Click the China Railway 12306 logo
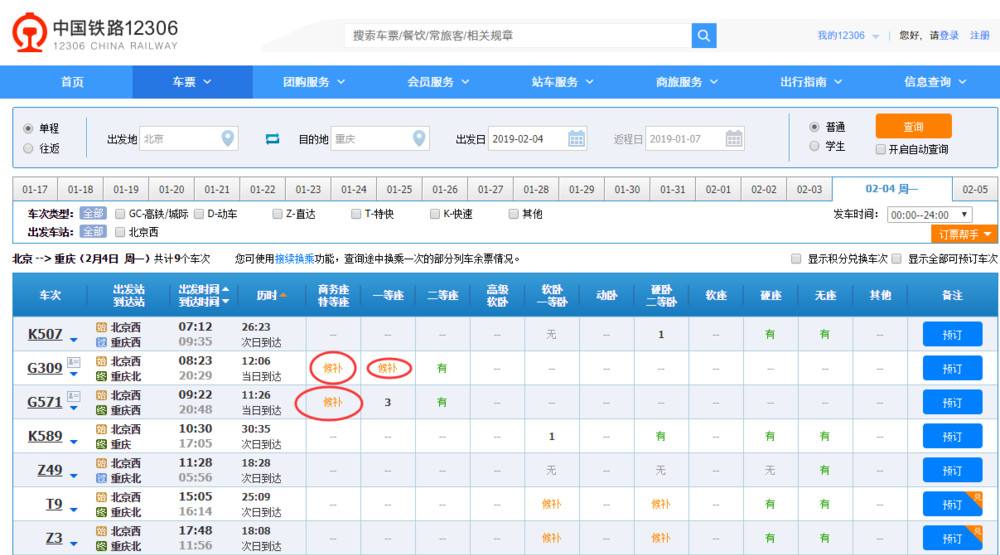This screenshot has width=1000, height=555. 94,33
